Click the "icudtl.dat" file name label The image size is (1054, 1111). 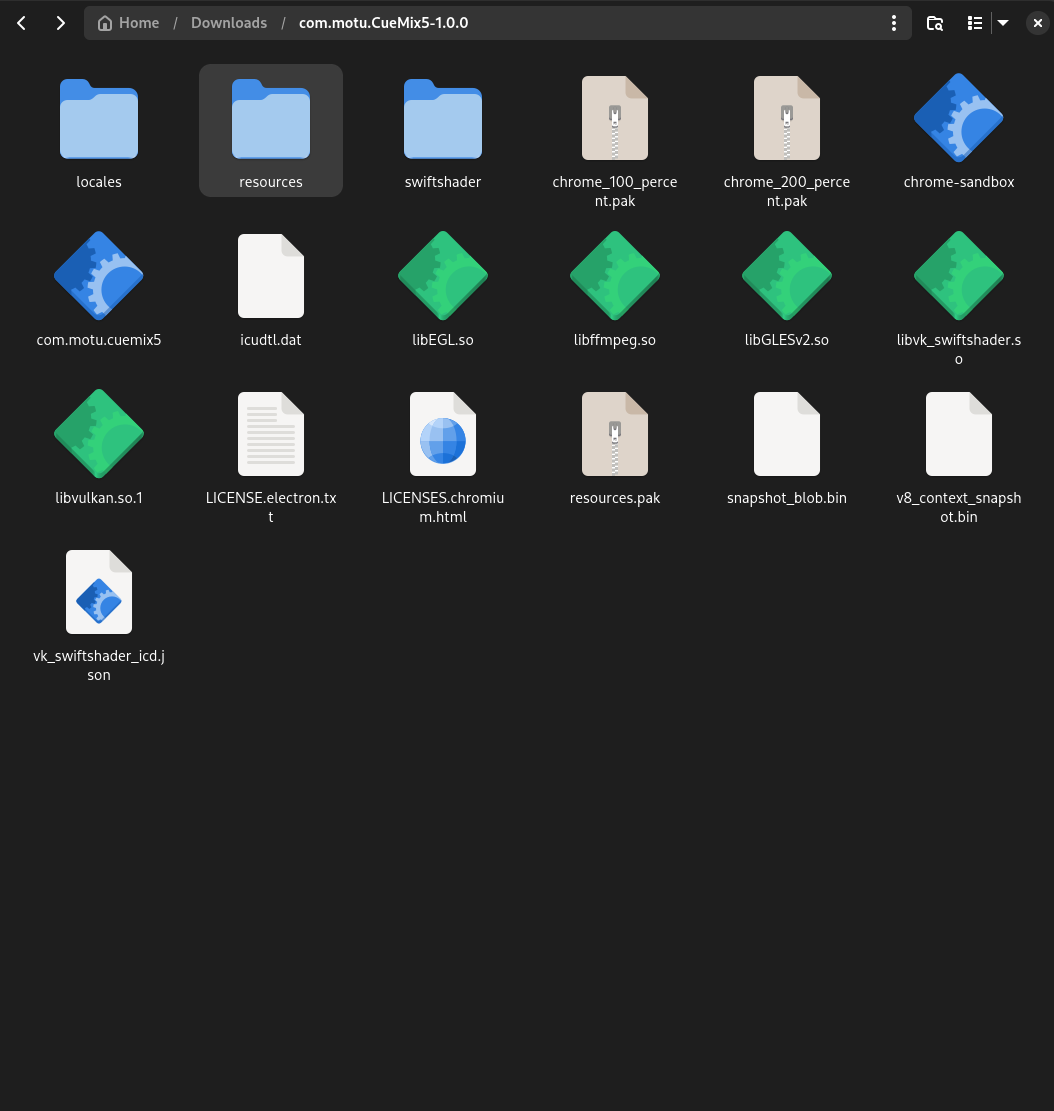click(x=271, y=340)
